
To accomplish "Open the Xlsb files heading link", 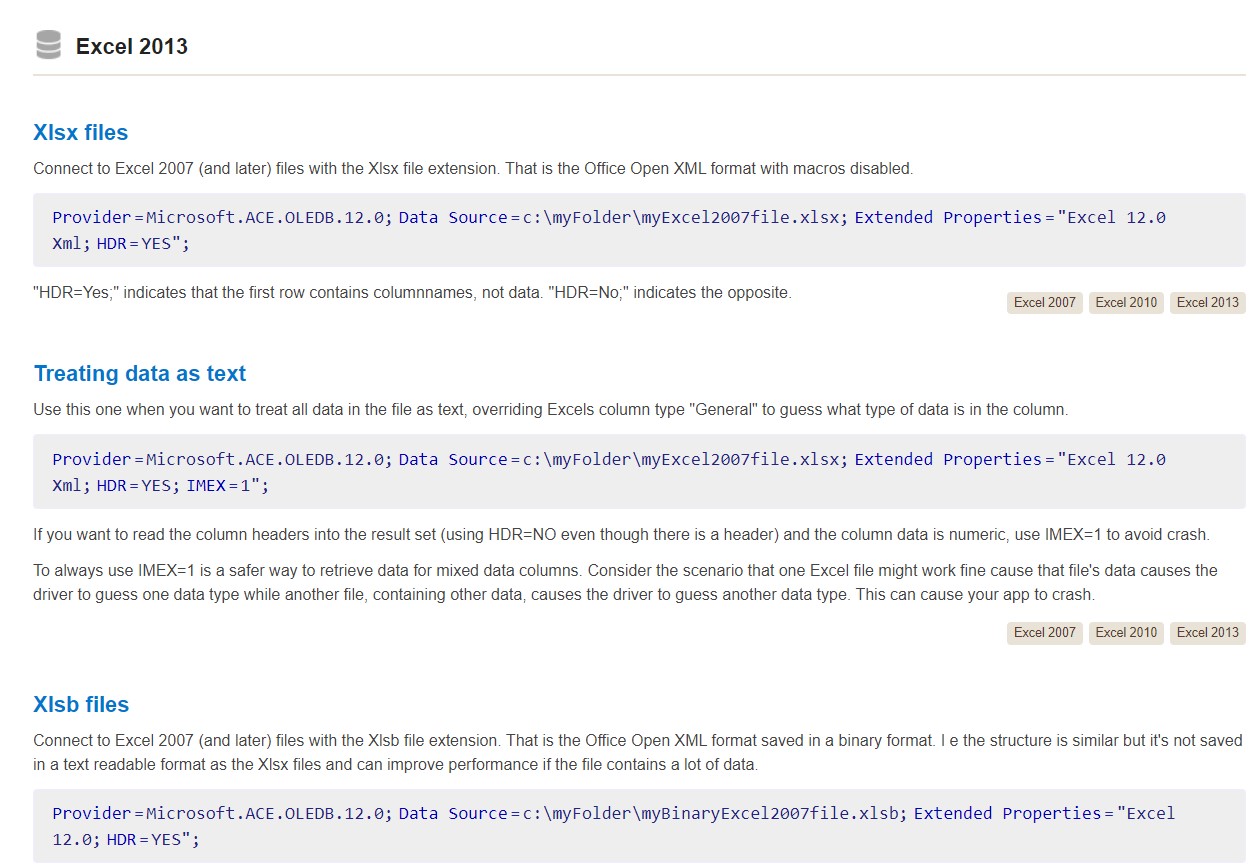I will point(81,705).
